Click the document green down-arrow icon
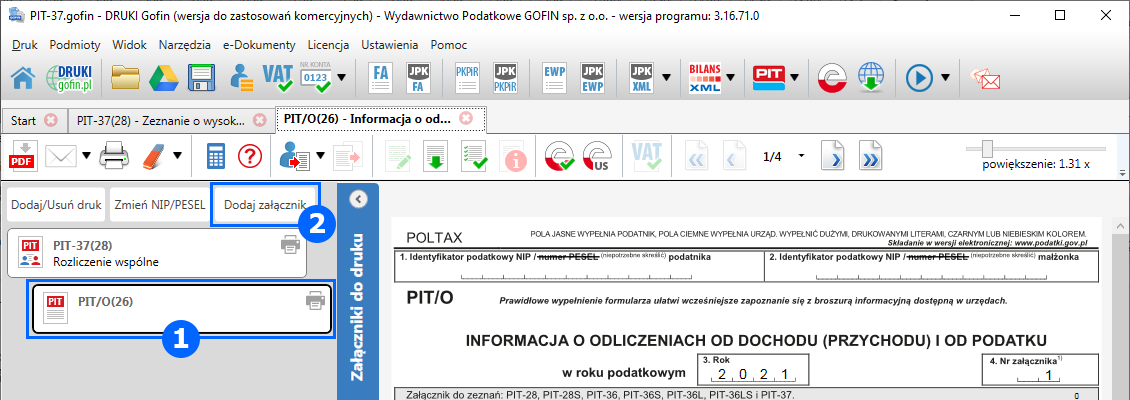The image size is (1130, 400). (435, 154)
